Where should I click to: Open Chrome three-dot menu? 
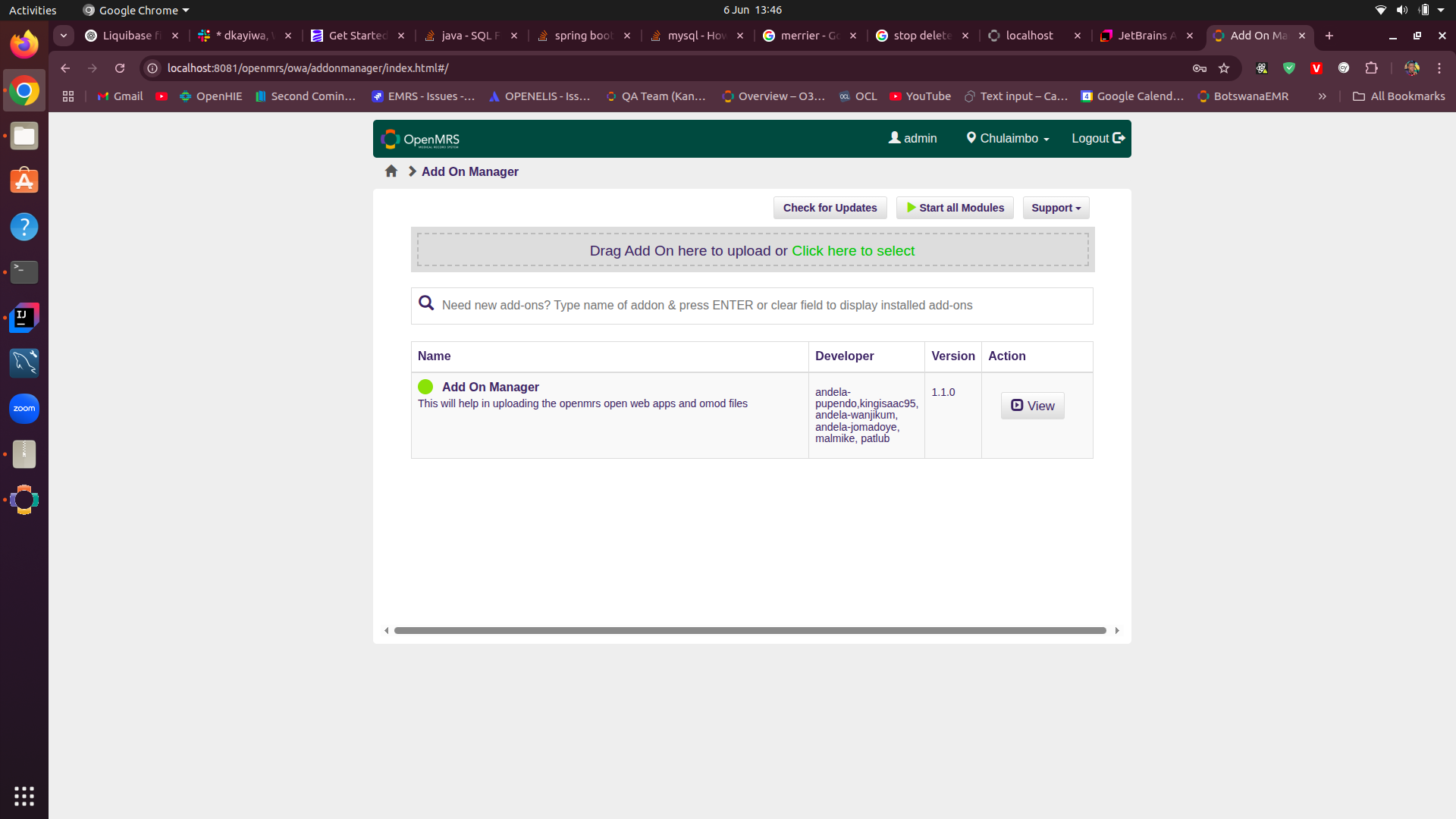pos(1439,68)
